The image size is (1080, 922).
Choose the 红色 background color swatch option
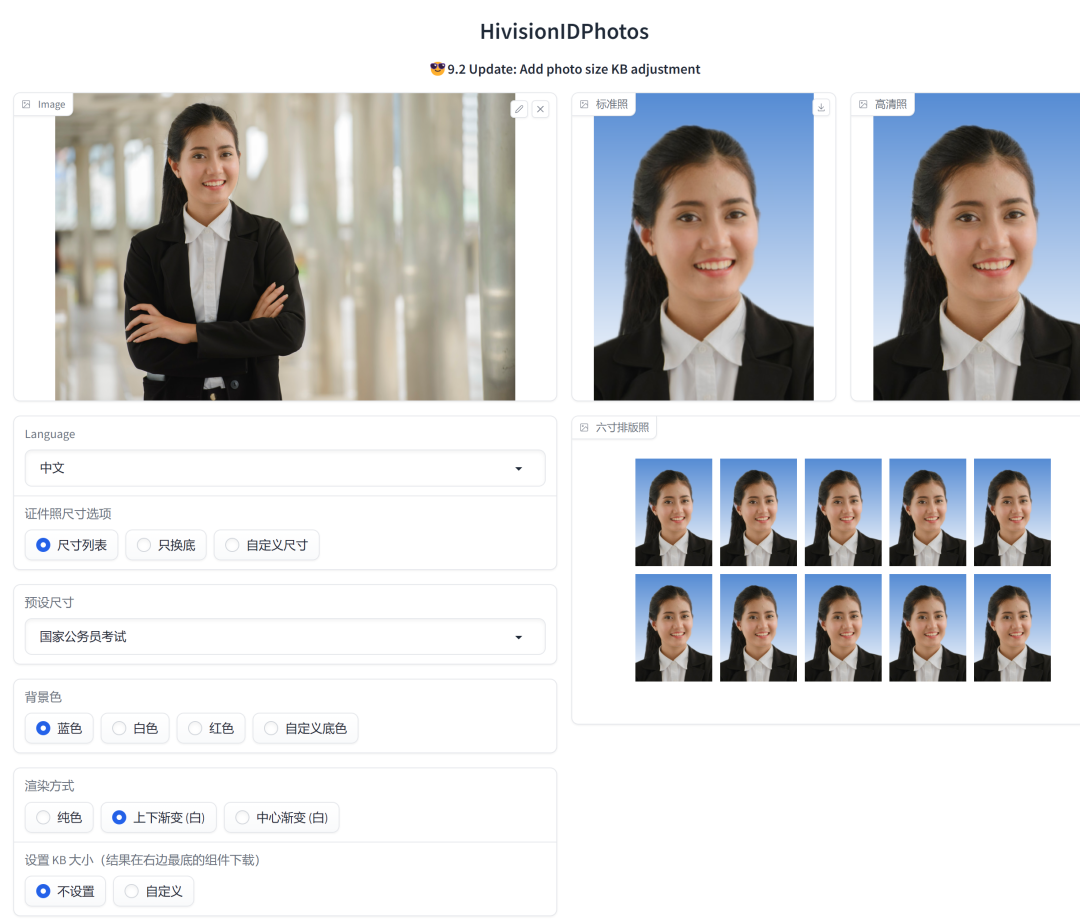[x=210, y=728]
